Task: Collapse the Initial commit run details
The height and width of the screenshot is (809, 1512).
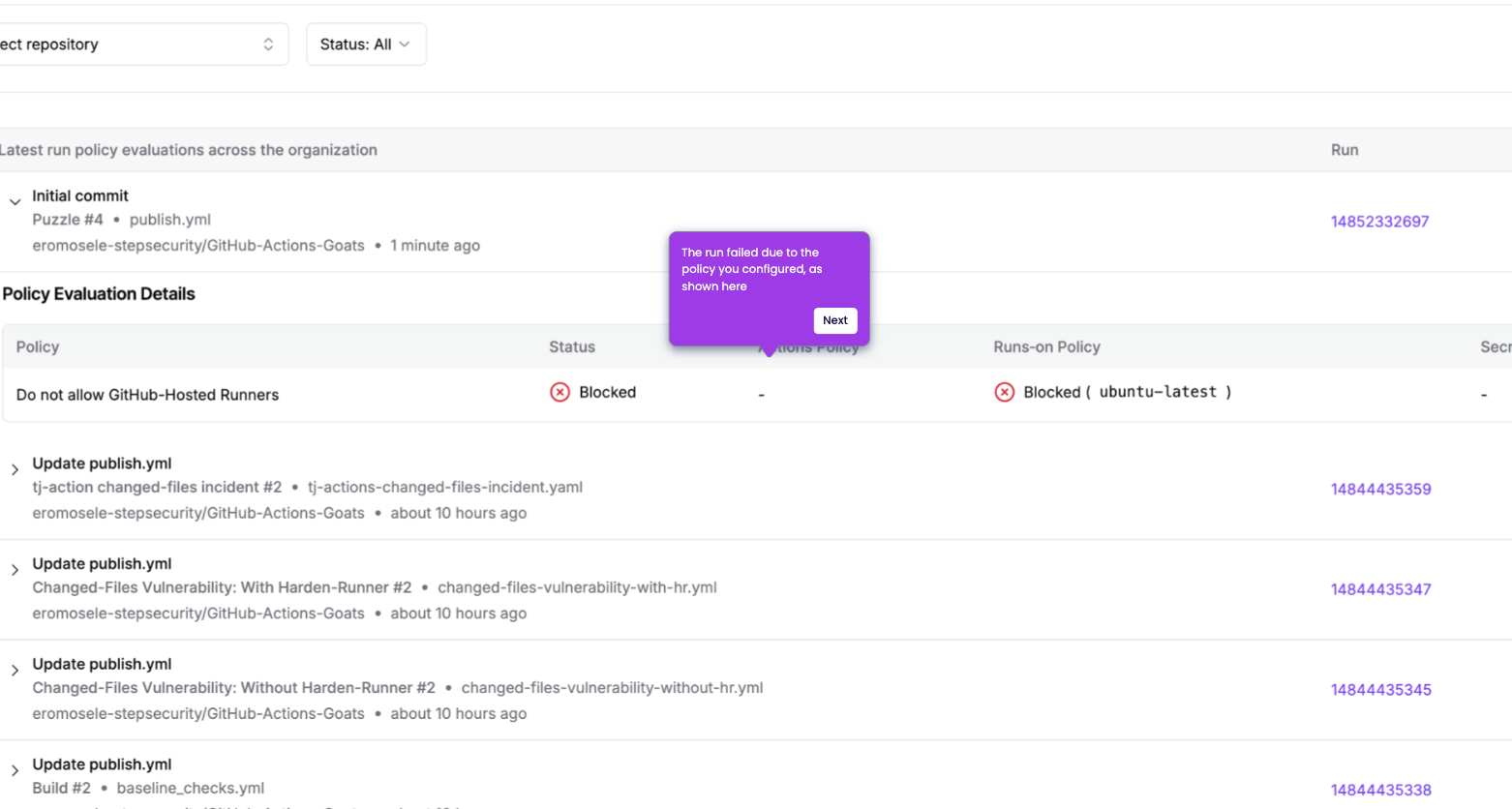Action: click(x=15, y=201)
